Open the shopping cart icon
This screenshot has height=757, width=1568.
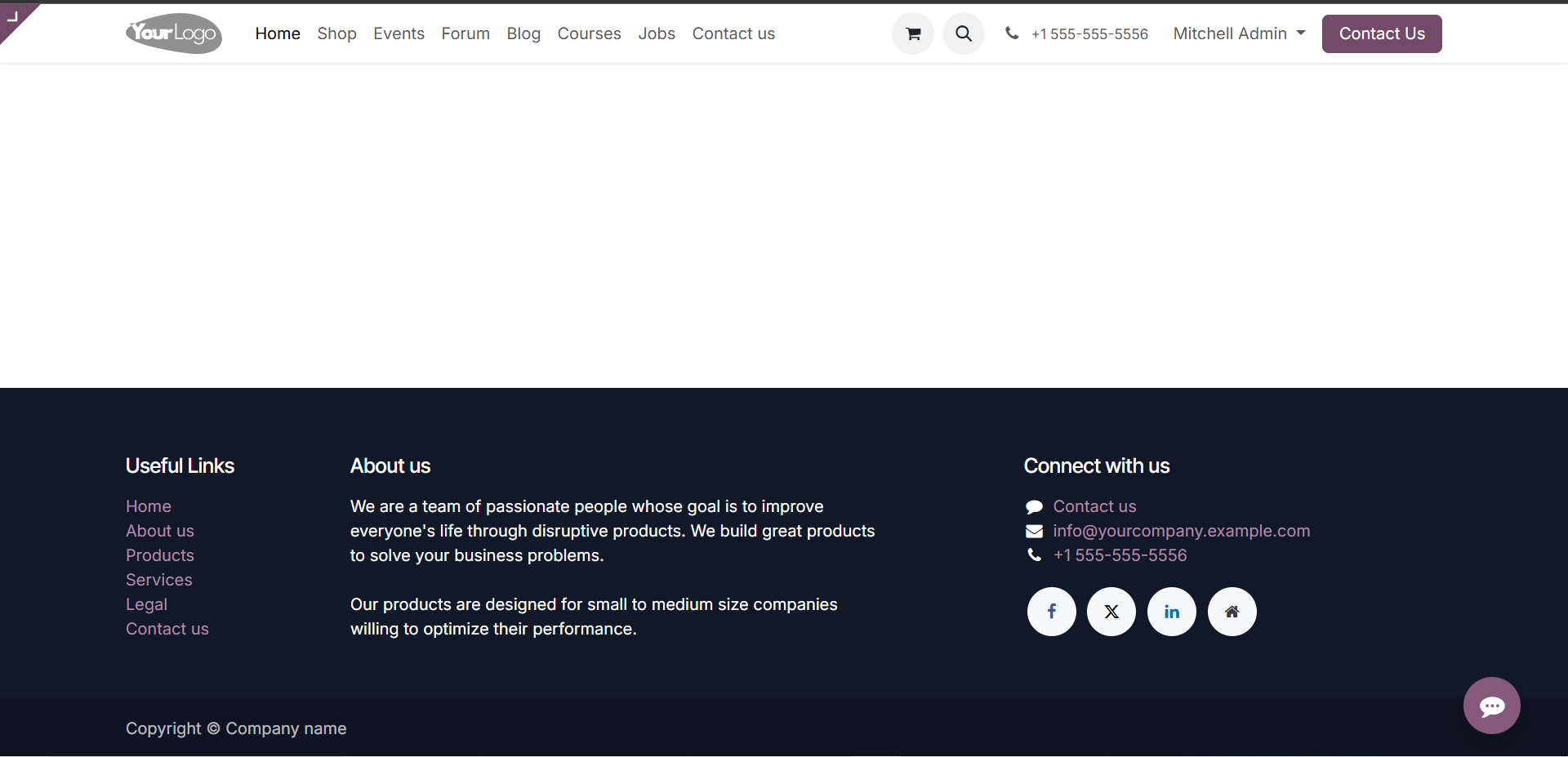(913, 33)
